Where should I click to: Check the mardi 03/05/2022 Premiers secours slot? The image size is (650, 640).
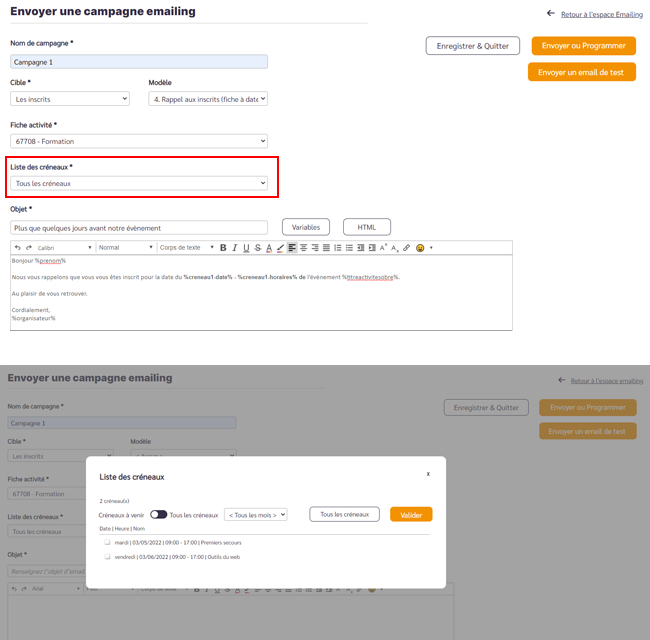(107, 542)
